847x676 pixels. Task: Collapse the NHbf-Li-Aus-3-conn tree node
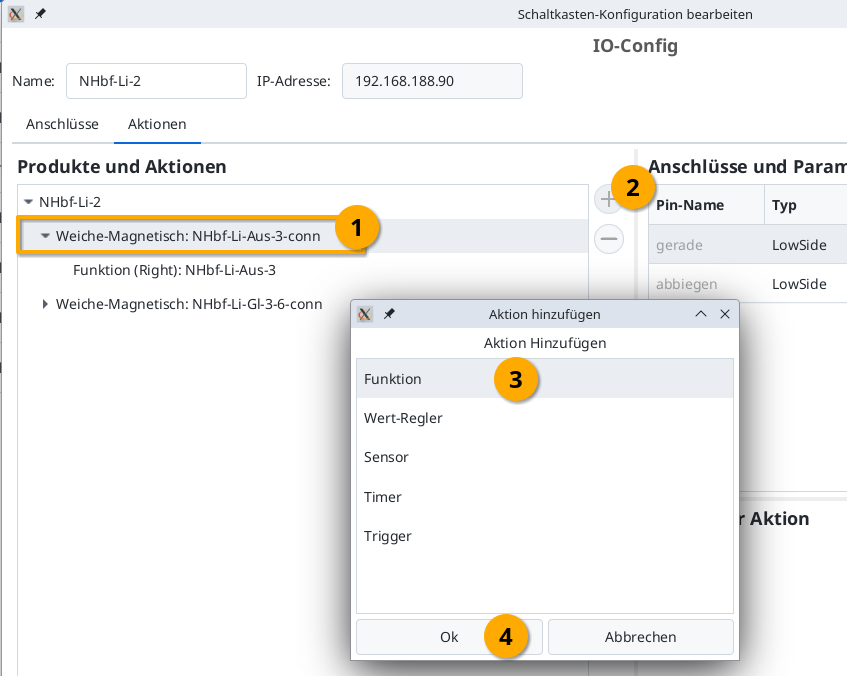45,236
